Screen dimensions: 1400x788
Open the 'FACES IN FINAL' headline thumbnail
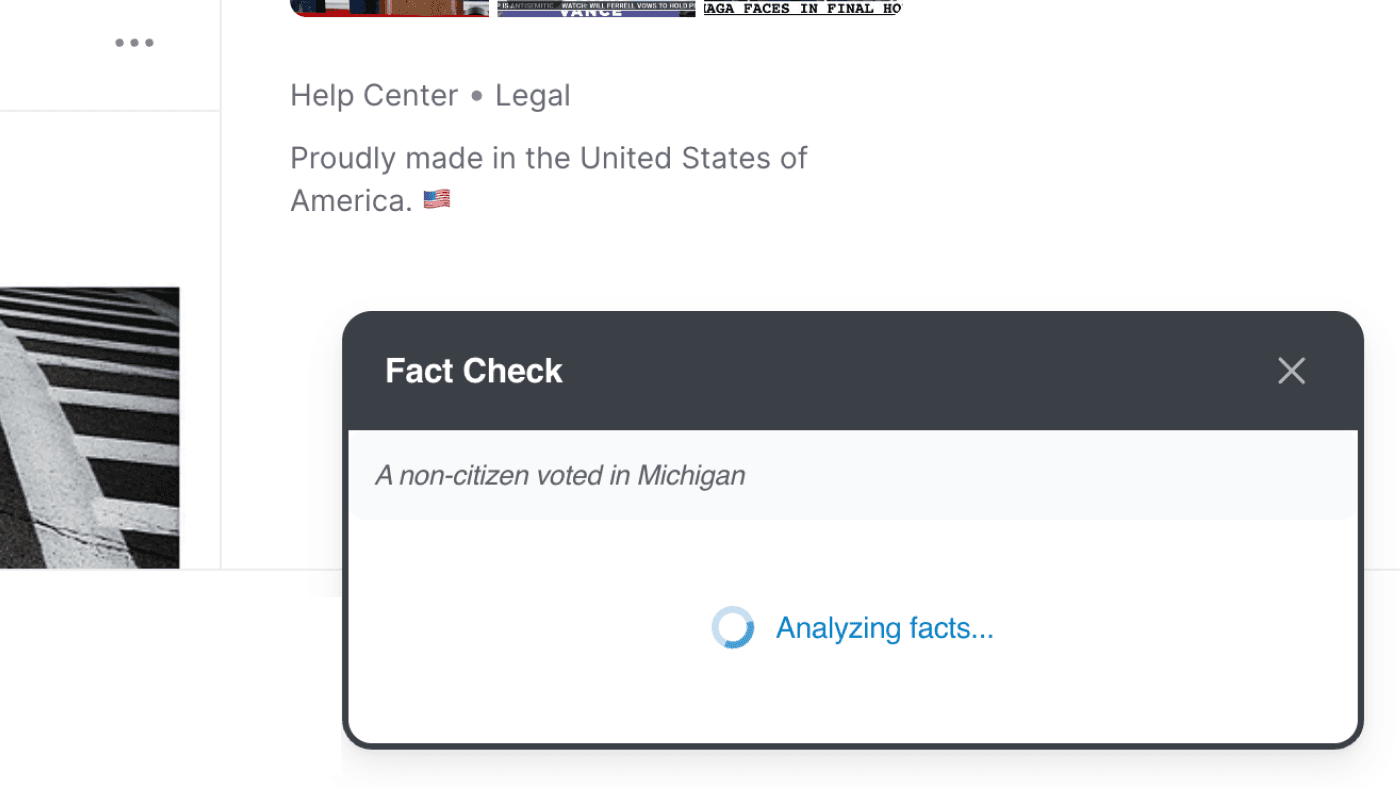pos(802,8)
